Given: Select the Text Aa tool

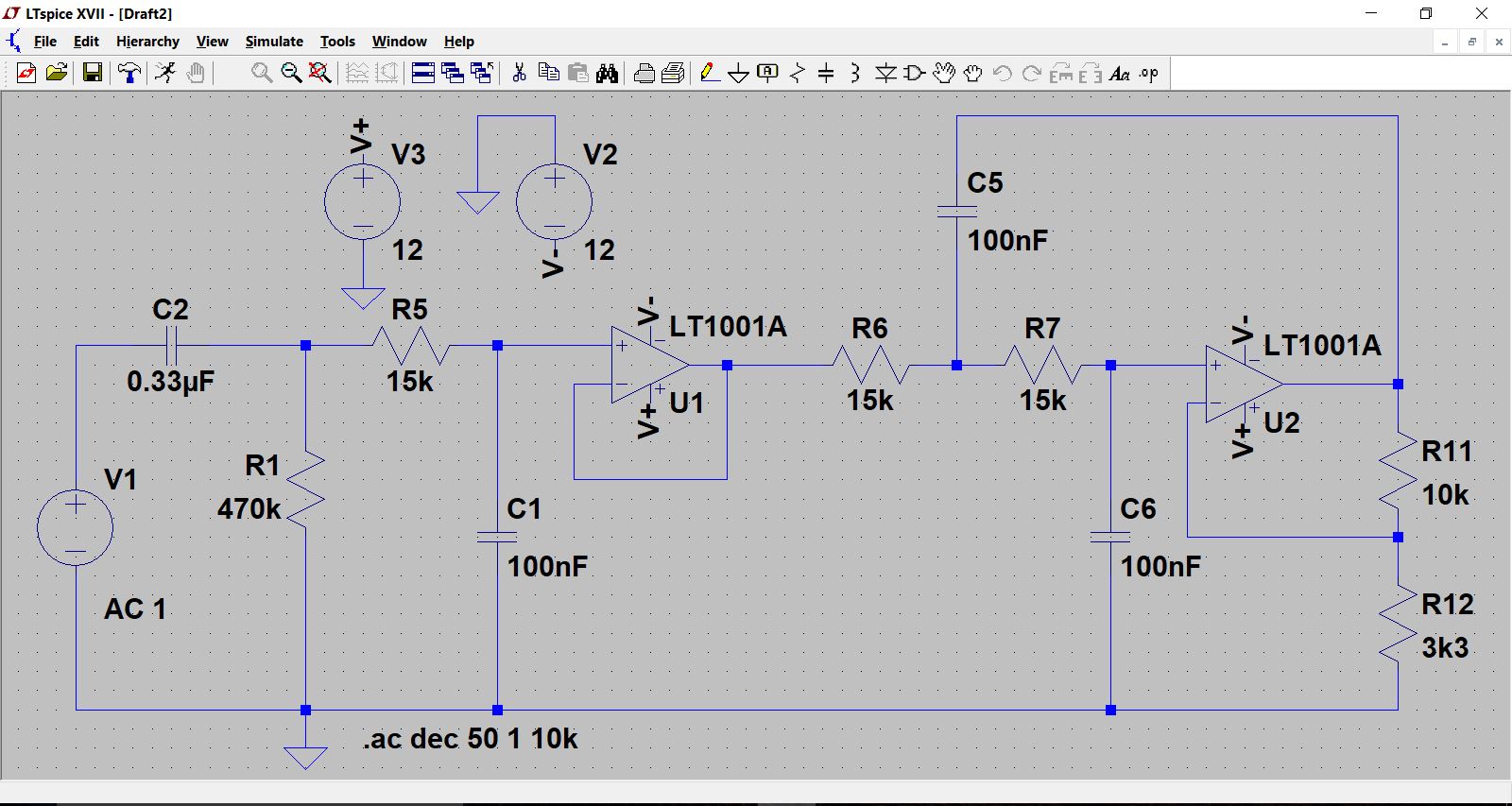Looking at the screenshot, I should [1120, 73].
